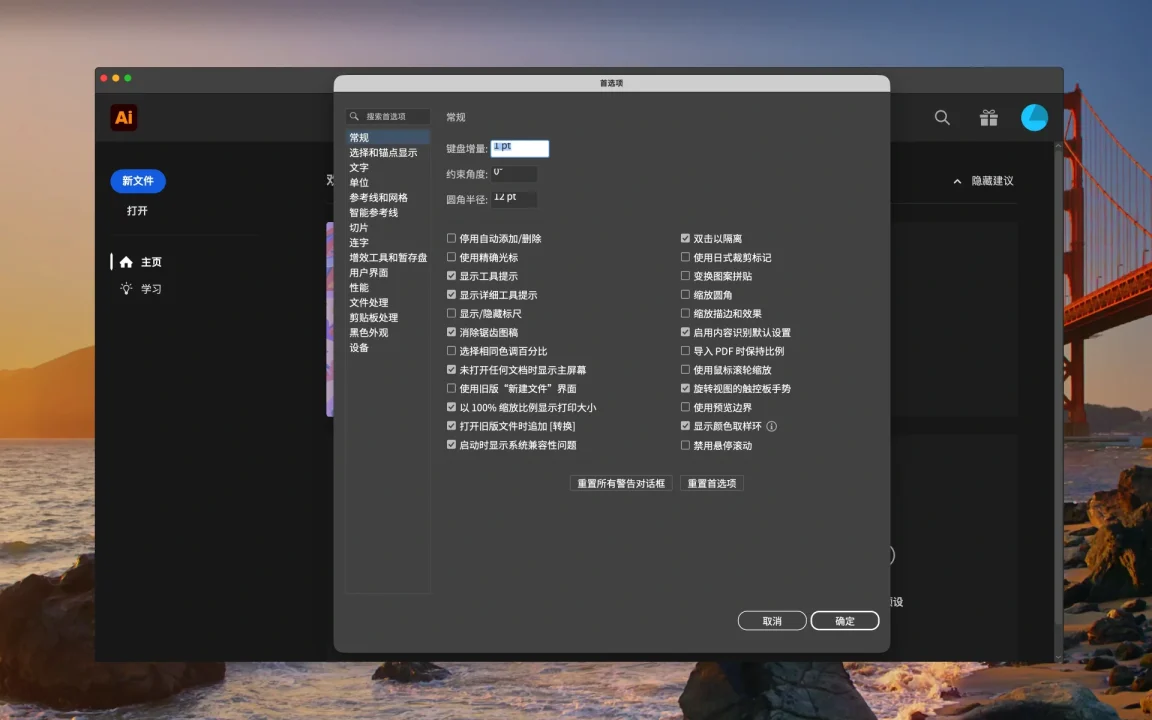Click the lightbulb icon next to 学习
Image resolution: width=1152 pixels, height=720 pixels.
(x=126, y=289)
